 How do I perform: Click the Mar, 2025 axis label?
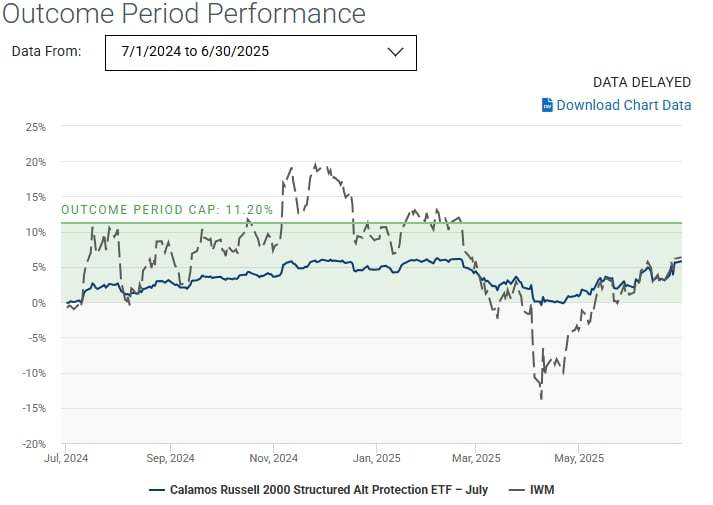click(474, 458)
